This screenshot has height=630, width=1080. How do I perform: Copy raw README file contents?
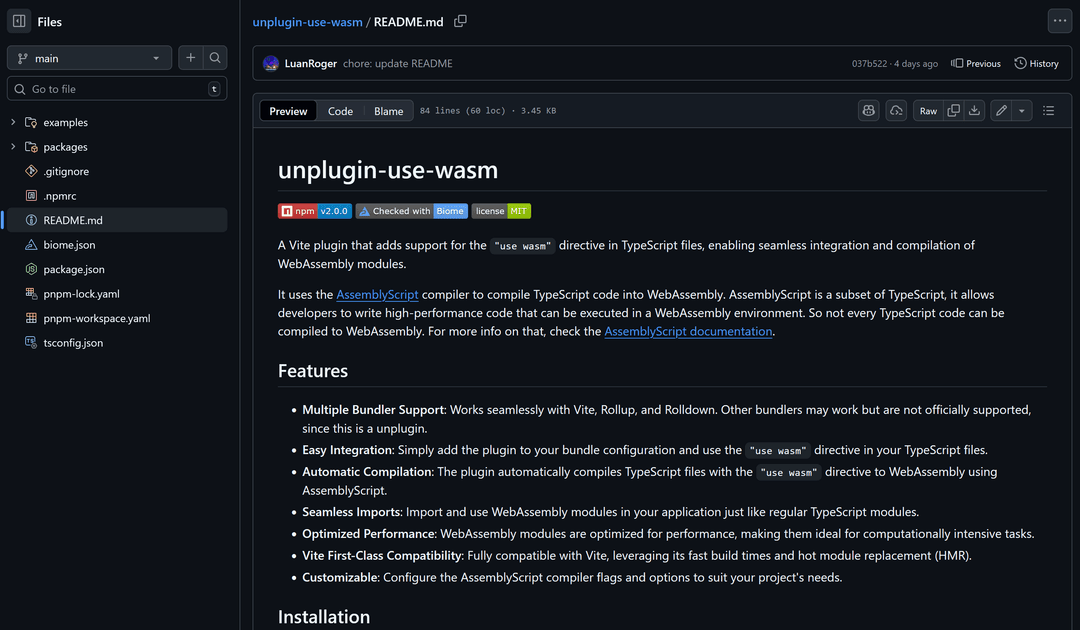[x=952, y=110]
